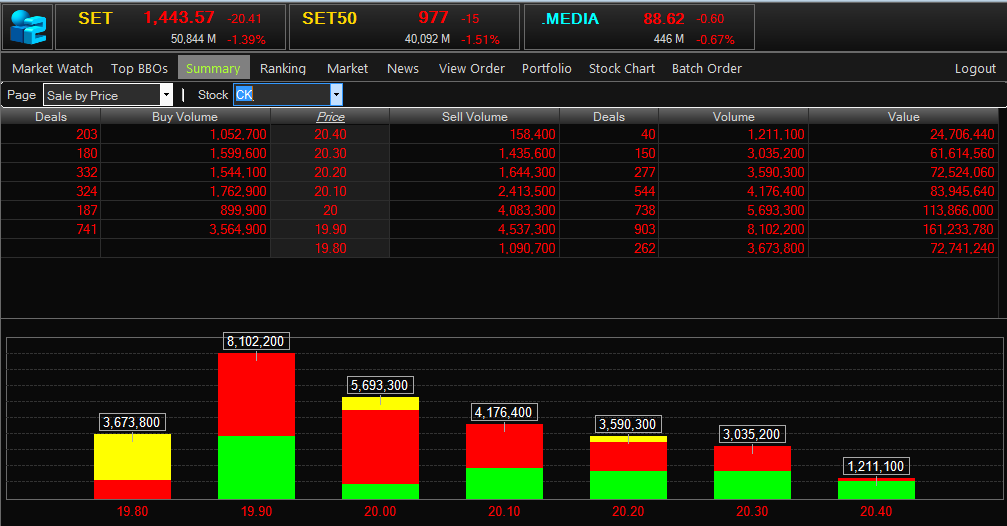1007x526 pixels.
Task: Go to Batch Order page
Action: click(x=706, y=68)
